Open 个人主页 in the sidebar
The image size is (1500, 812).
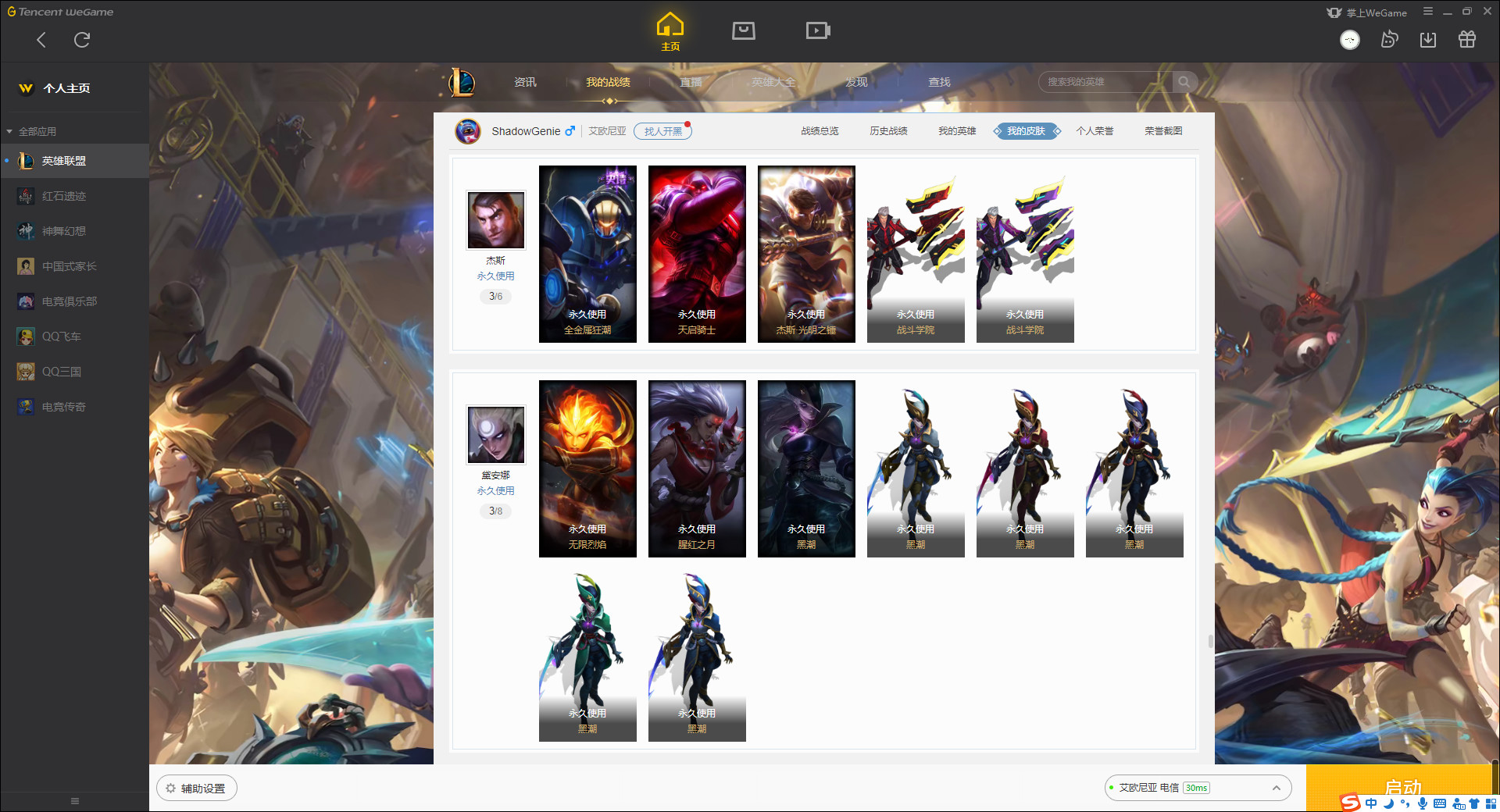click(x=55, y=88)
